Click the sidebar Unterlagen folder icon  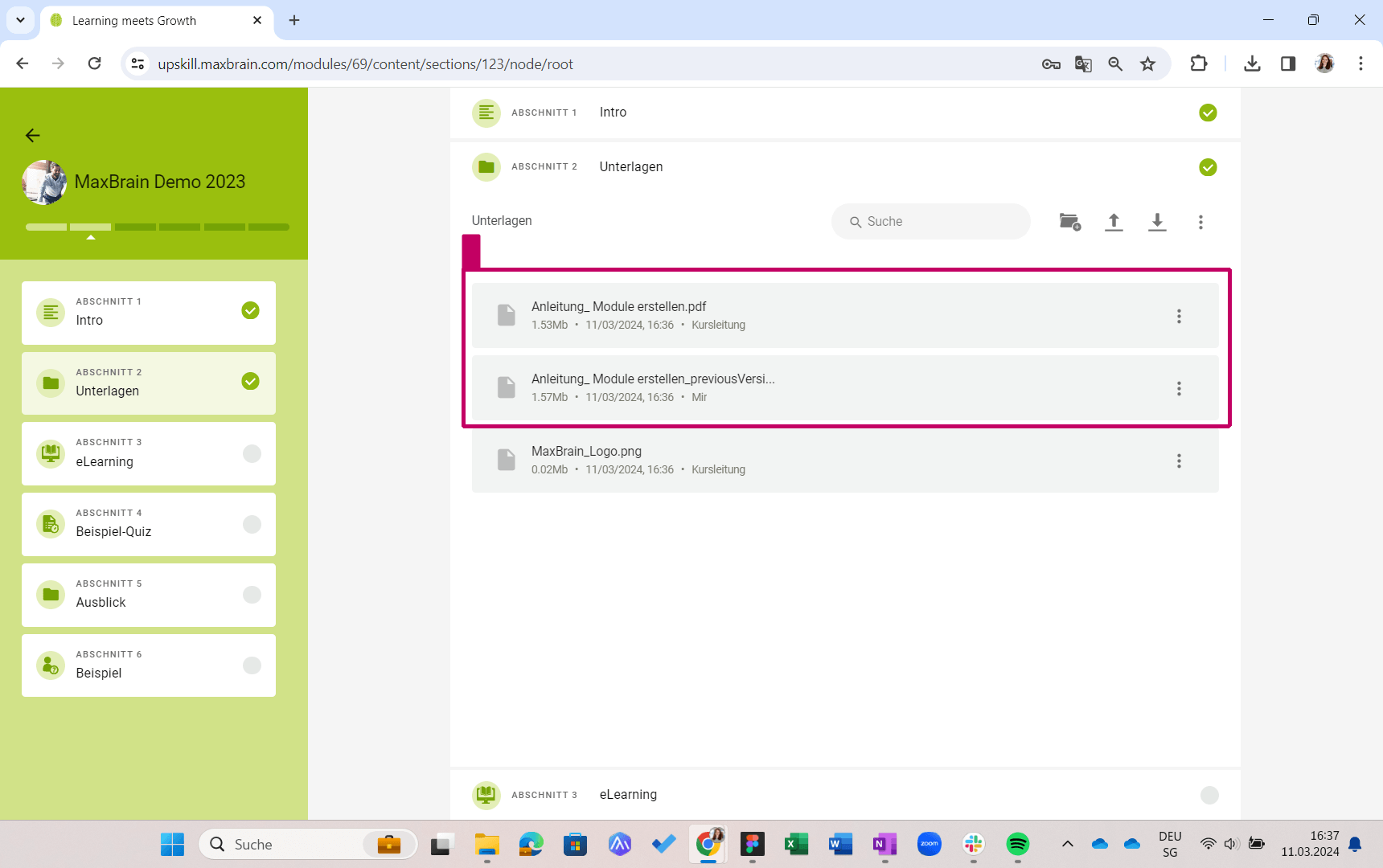(51, 383)
